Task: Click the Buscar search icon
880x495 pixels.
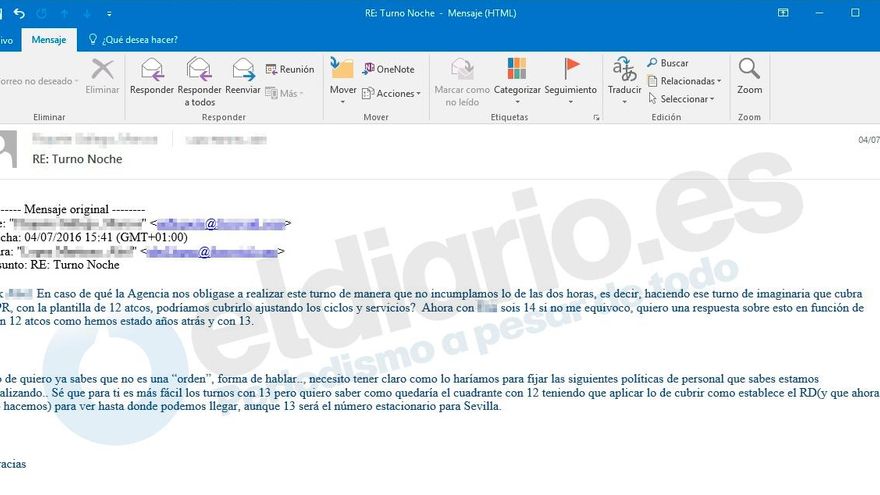Action: click(x=668, y=63)
